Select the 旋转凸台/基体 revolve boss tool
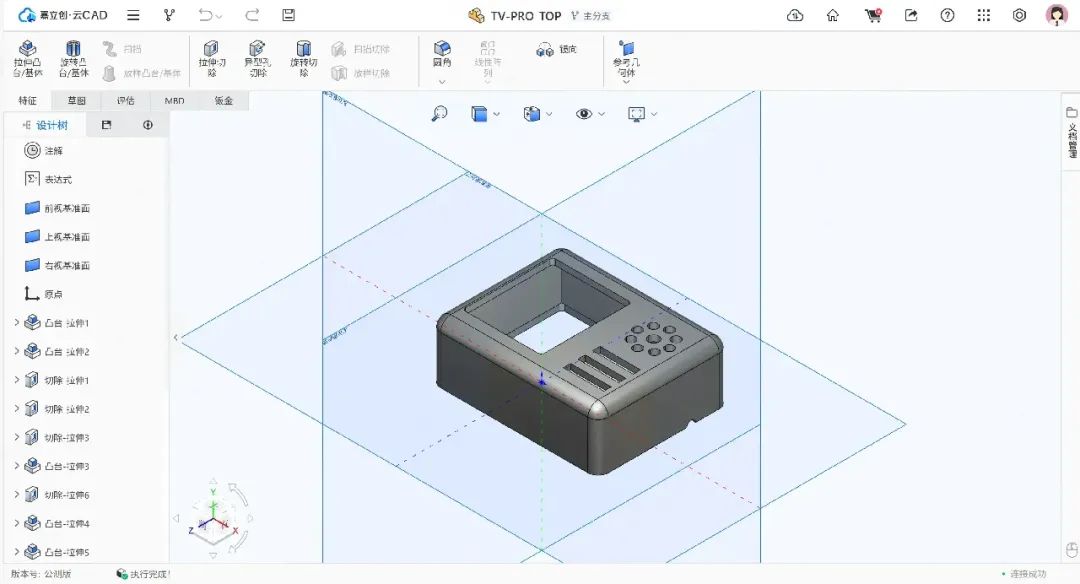 72,55
